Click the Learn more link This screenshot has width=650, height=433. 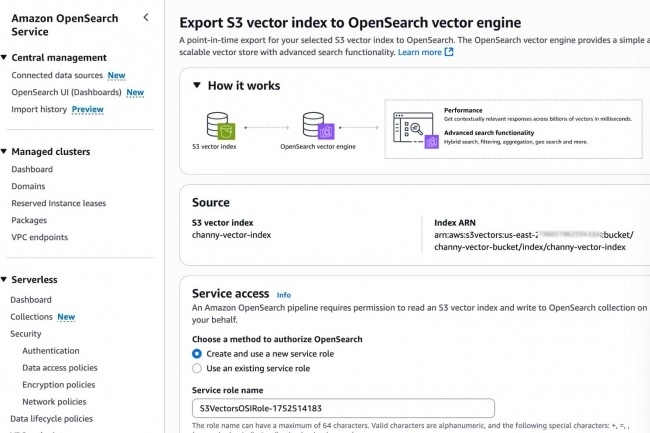click(x=420, y=52)
